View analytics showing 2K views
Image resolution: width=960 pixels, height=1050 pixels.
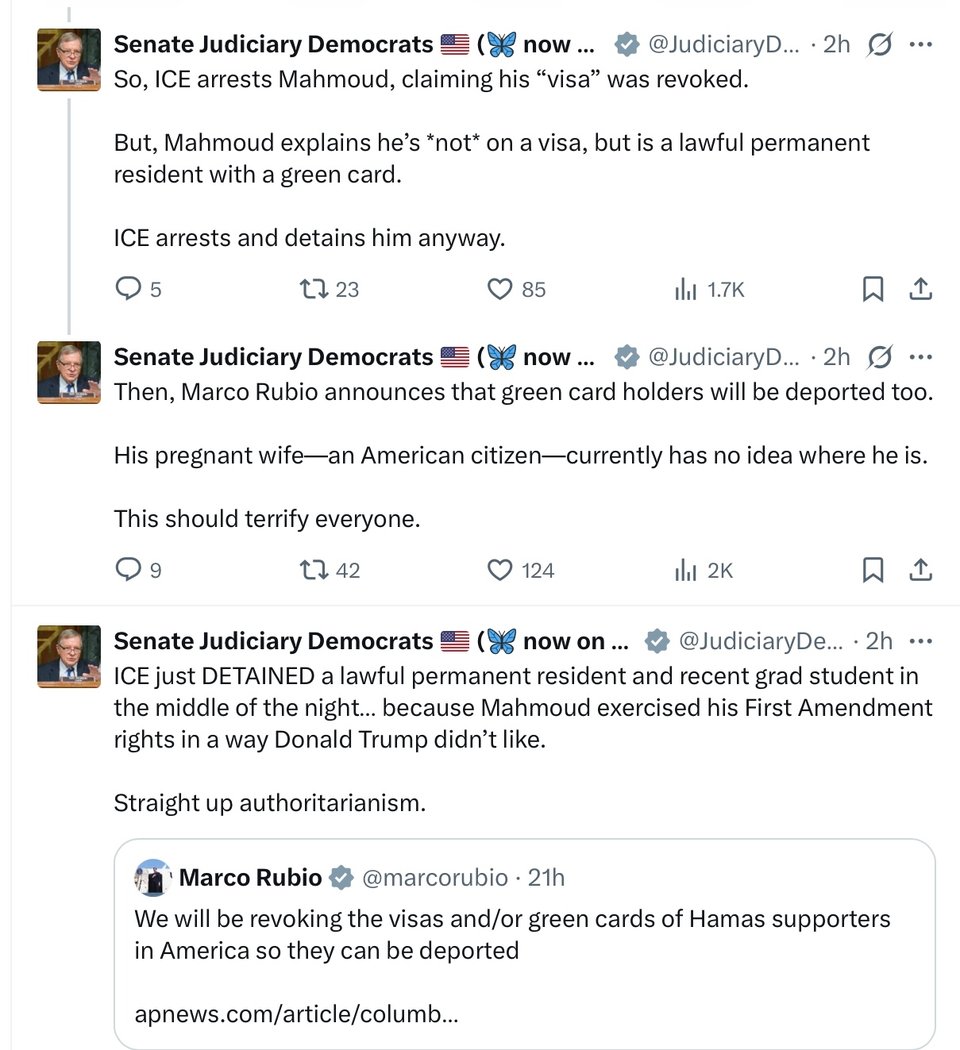pos(686,571)
